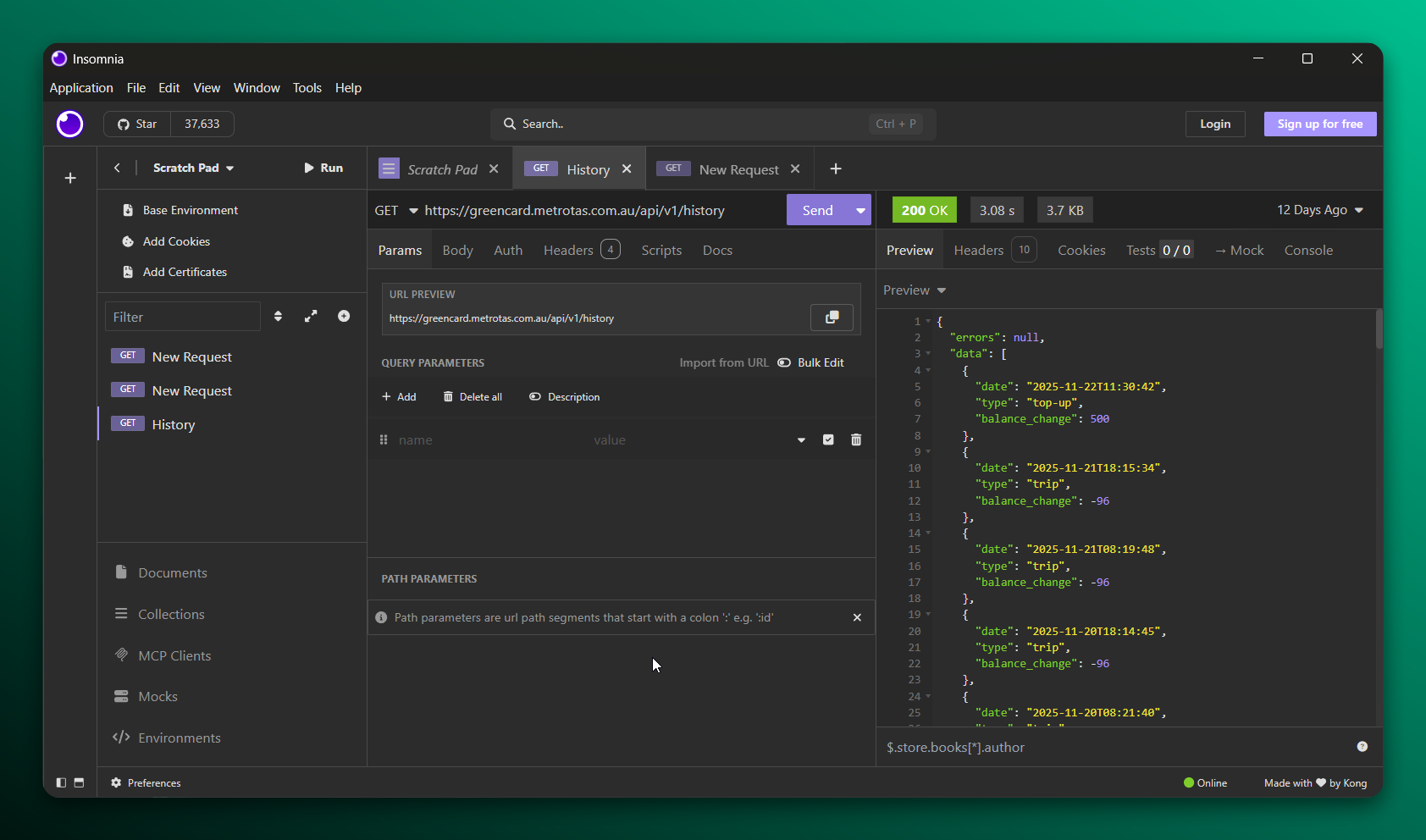Dismiss the path parameters info banner
The image size is (1426, 840).
pos(857,617)
